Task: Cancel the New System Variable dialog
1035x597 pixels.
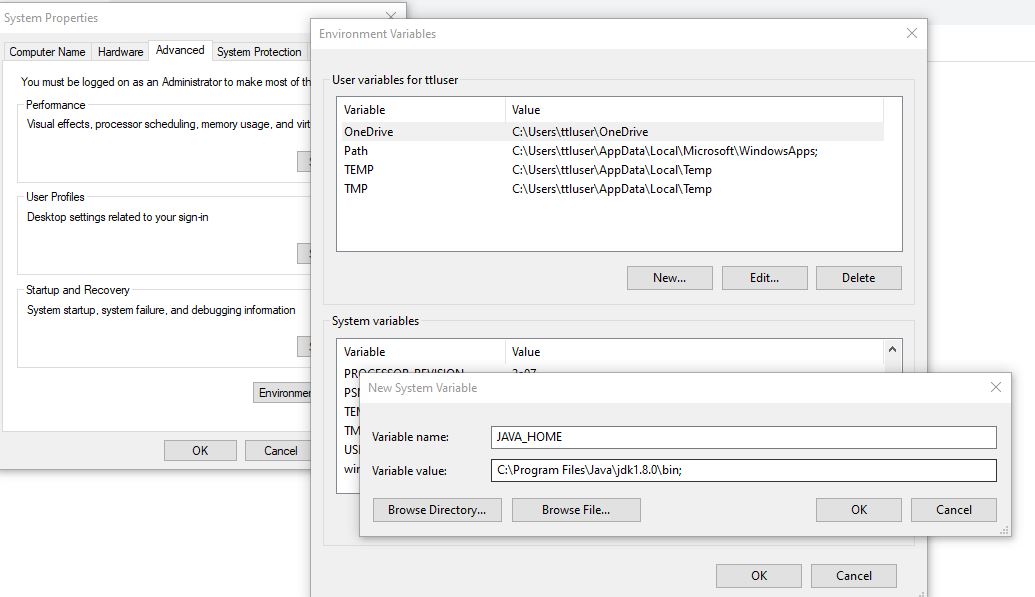Action: tap(952, 510)
